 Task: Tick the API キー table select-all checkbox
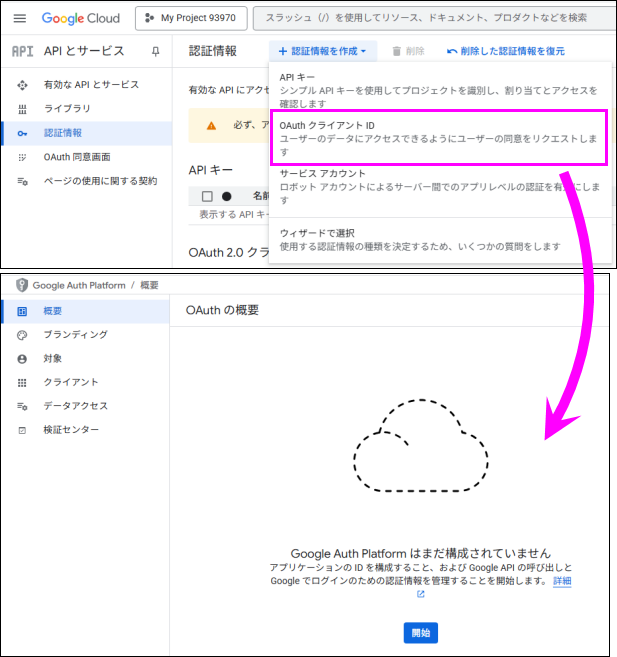(x=207, y=197)
